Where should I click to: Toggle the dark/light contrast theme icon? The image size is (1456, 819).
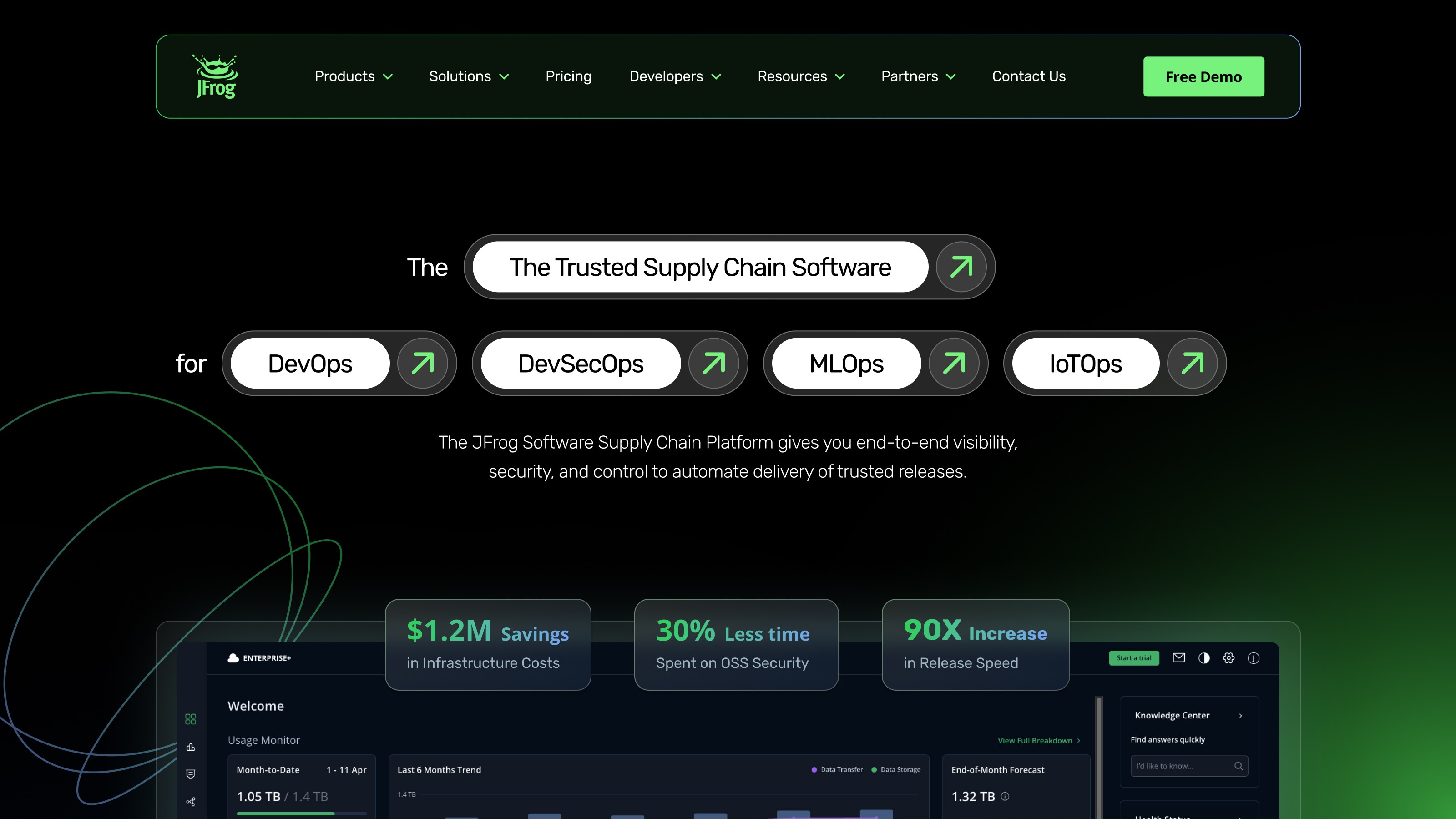pyautogui.click(x=1204, y=658)
